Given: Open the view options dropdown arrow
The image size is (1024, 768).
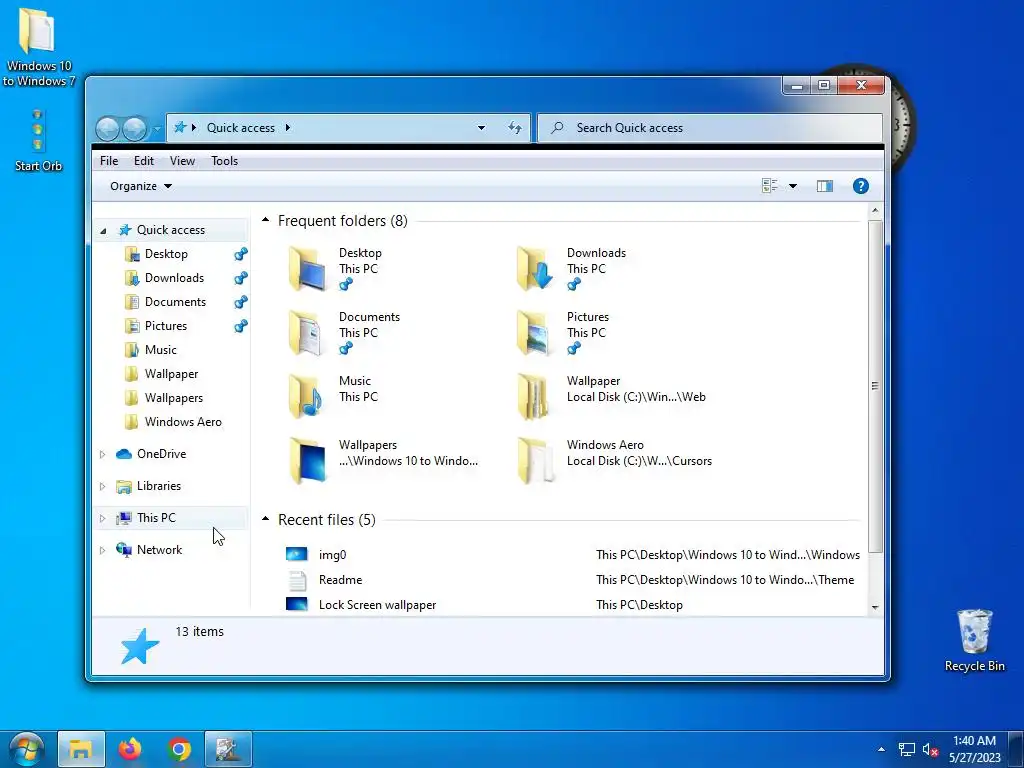Looking at the screenshot, I should pyautogui.click(x=793, y=186).
